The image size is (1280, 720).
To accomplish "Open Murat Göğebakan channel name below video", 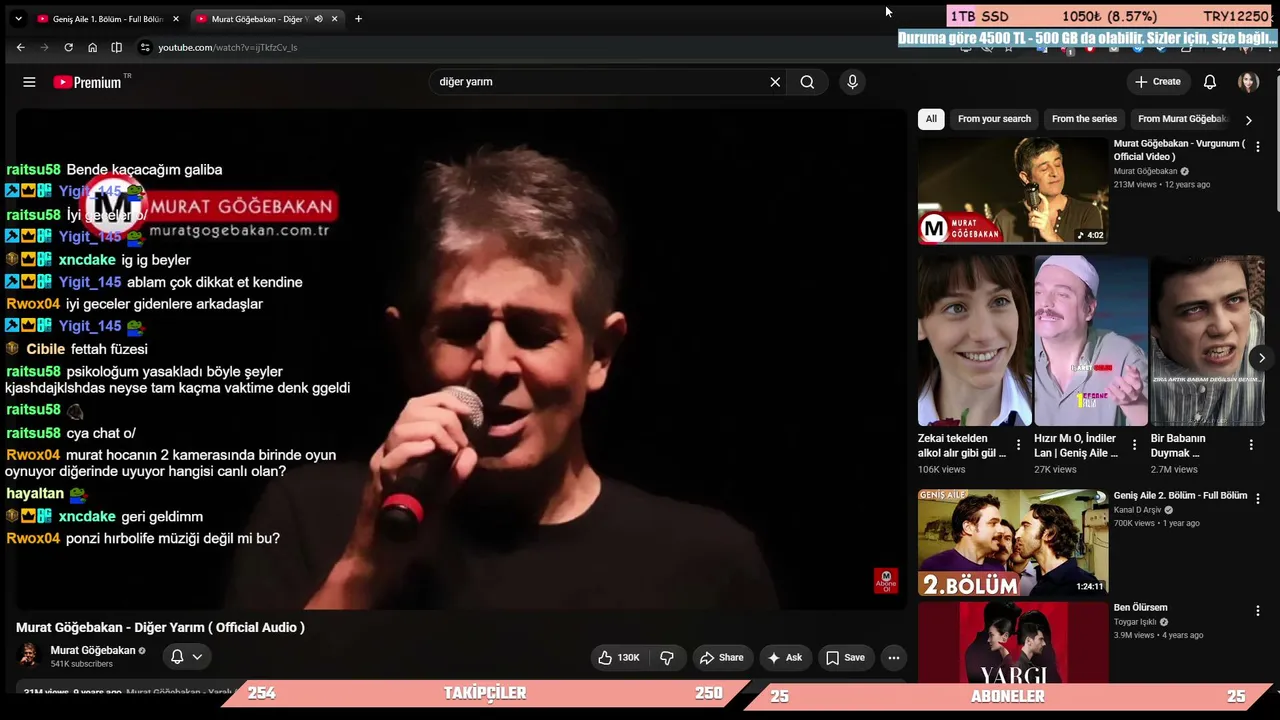I will point(92,650).
